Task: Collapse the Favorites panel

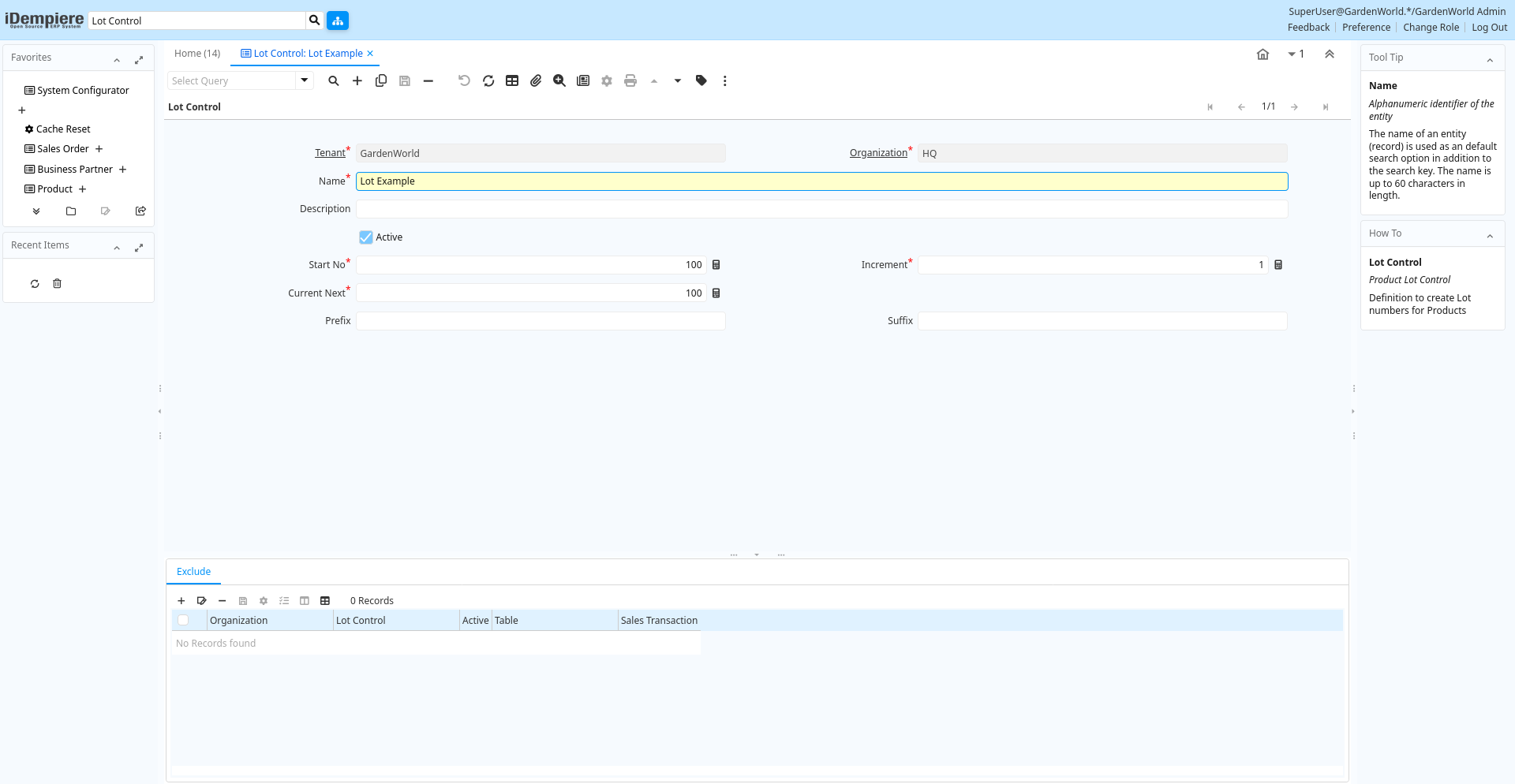Action: pos(117,59)
